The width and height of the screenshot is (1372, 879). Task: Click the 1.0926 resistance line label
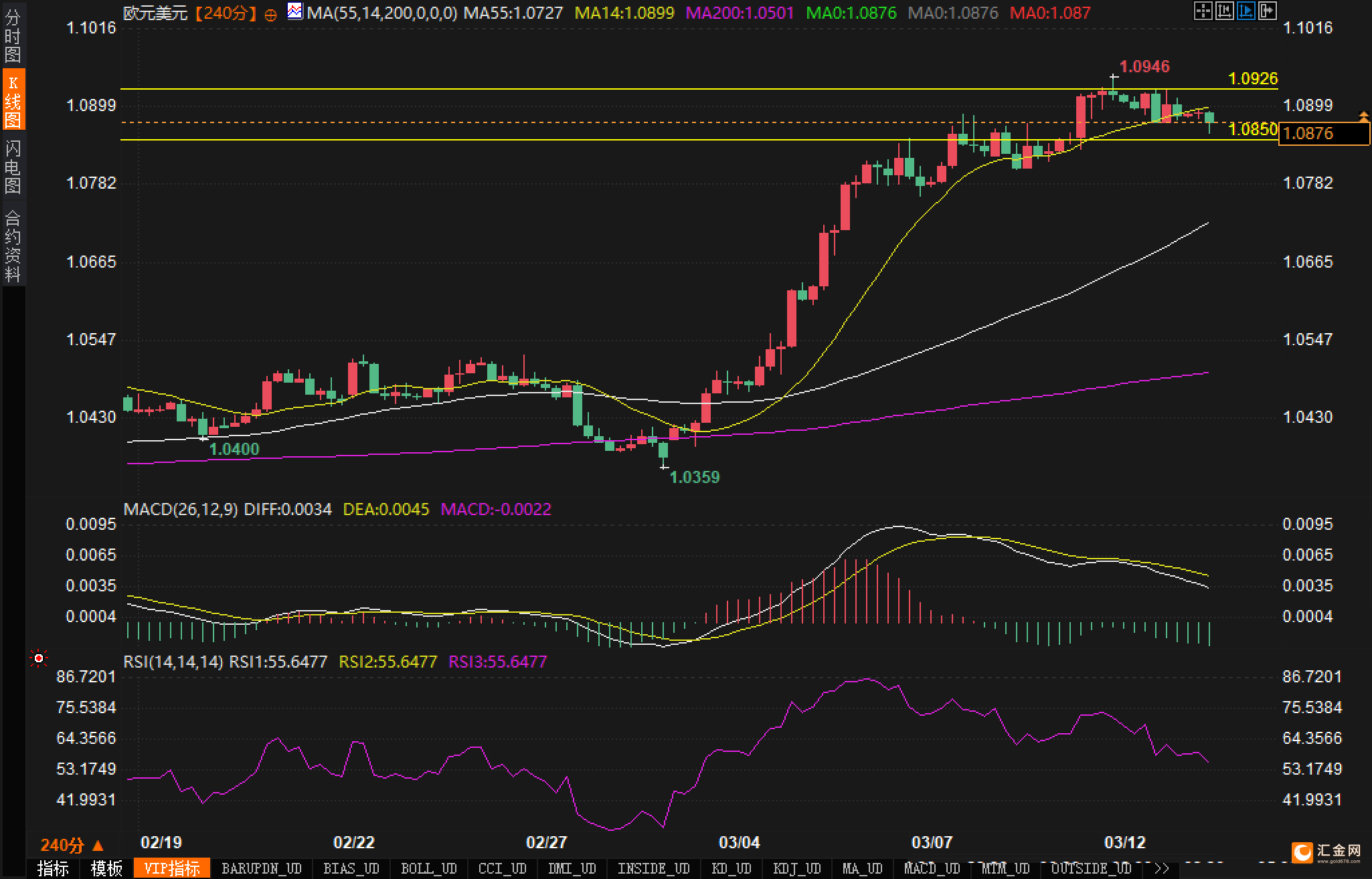coord(1253,78)
